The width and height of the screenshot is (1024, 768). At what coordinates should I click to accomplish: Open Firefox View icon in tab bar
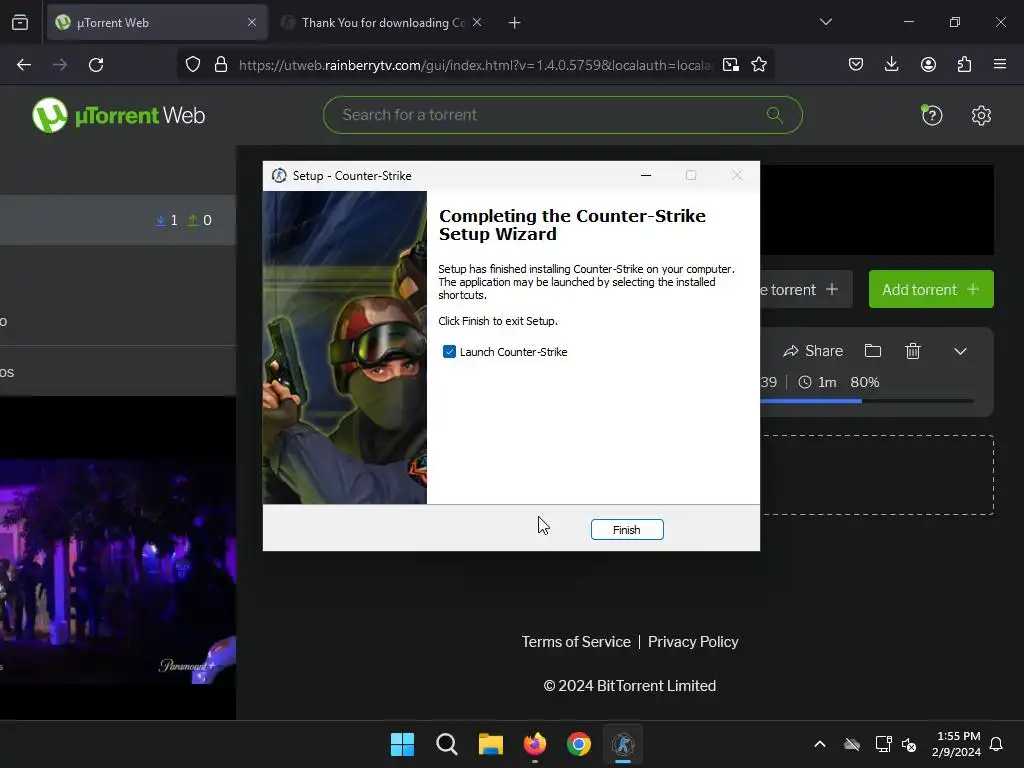[x=20, y=23]
